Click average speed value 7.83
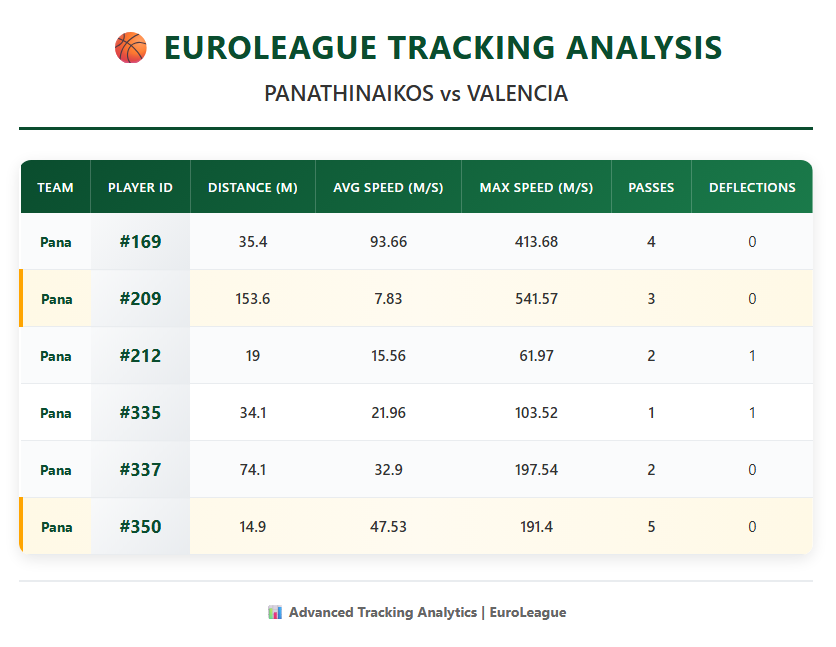This screenshot has height=647, width=836. [388, 299]
